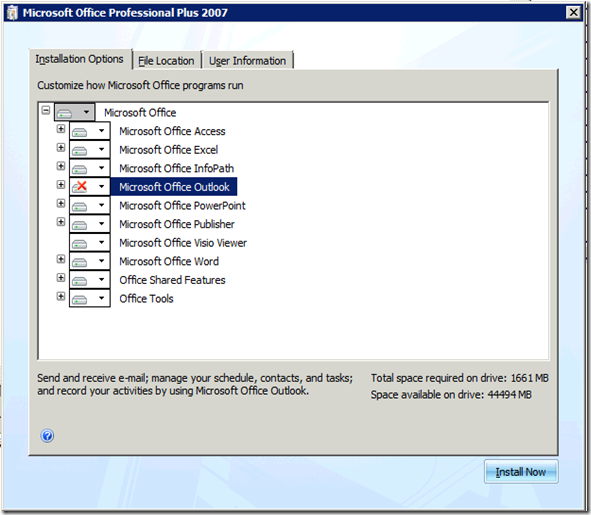
Task: Select Microsoft Office InfoPath in the tree
Action: tap(176, 168)
